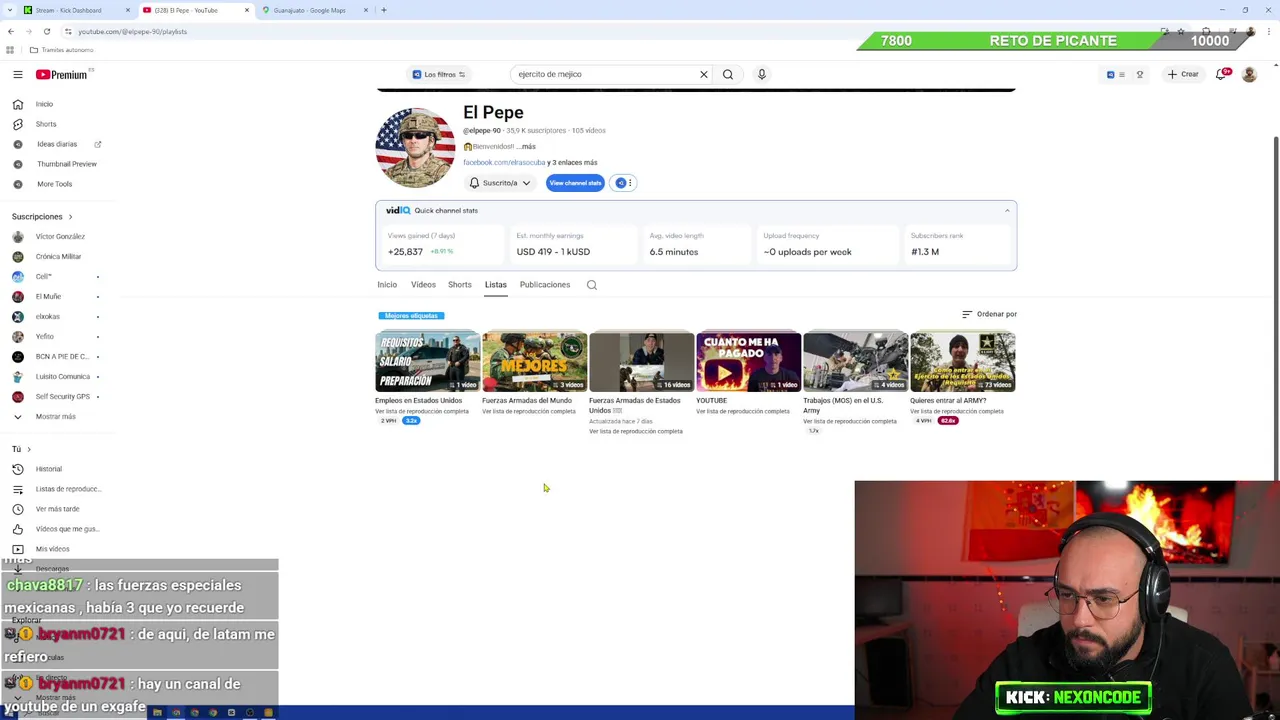Viewport: 1280px width, 720px height.
Task: Click the YouTube Premium logo
Action: coord(61,74)
